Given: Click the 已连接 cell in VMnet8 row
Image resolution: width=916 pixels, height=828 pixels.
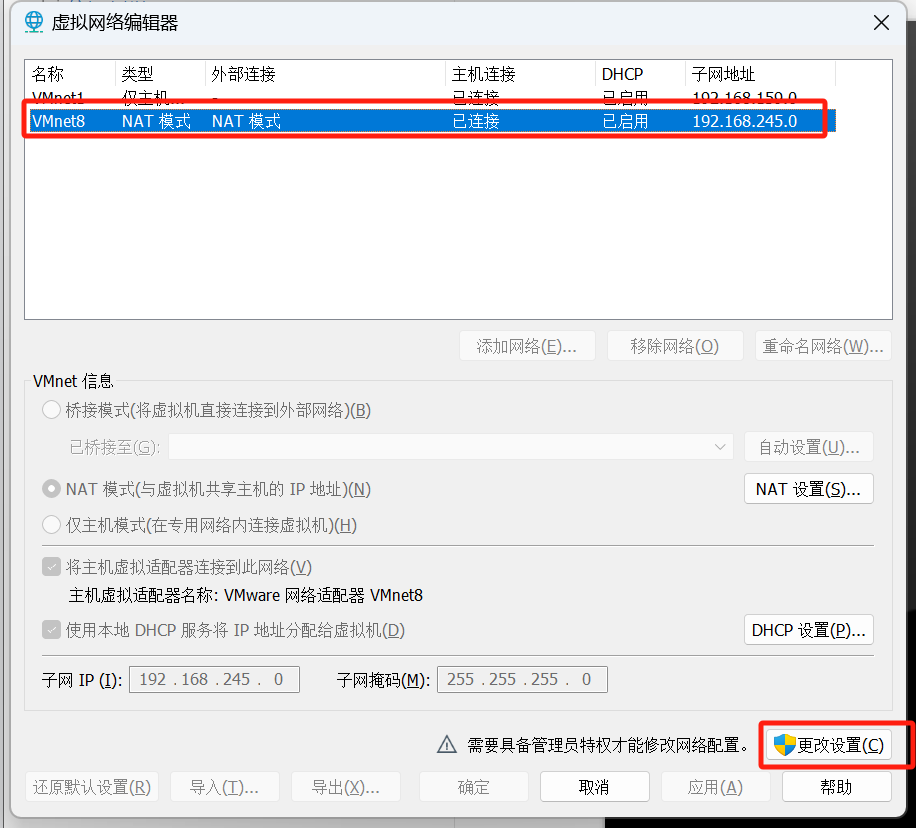Looking at the screenshot, I should 476,121.
